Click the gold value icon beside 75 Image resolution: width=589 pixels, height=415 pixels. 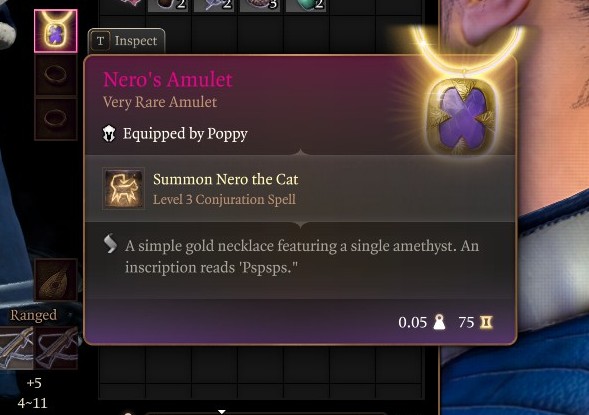coord(486,322)
